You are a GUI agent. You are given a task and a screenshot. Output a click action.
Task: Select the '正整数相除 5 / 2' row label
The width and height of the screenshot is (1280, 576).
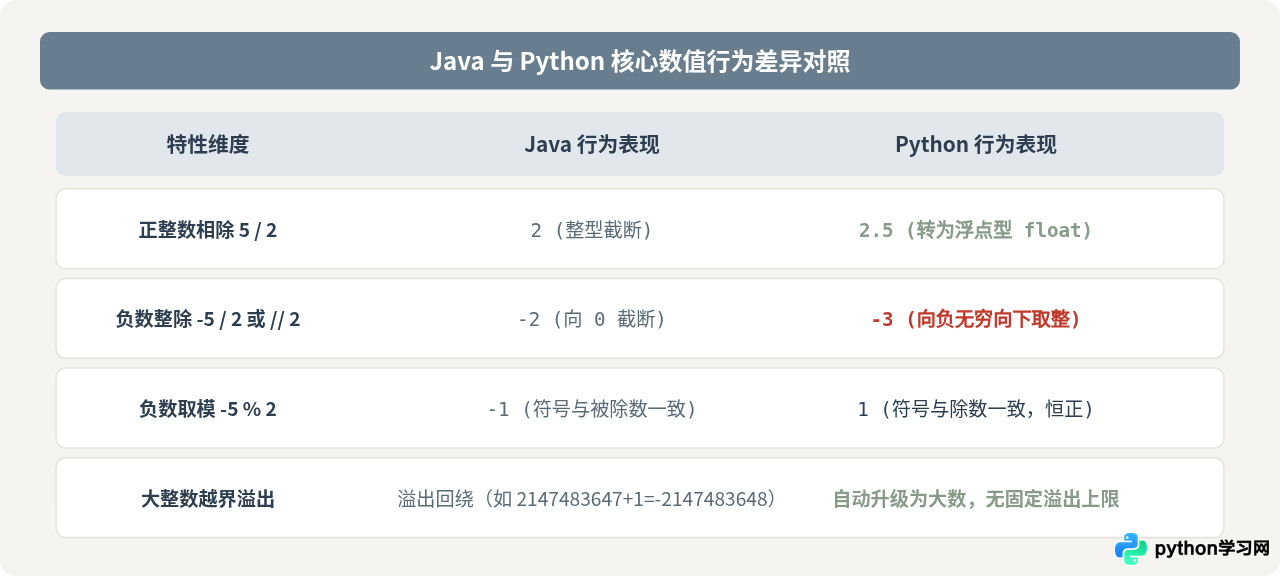coord(208,230)
